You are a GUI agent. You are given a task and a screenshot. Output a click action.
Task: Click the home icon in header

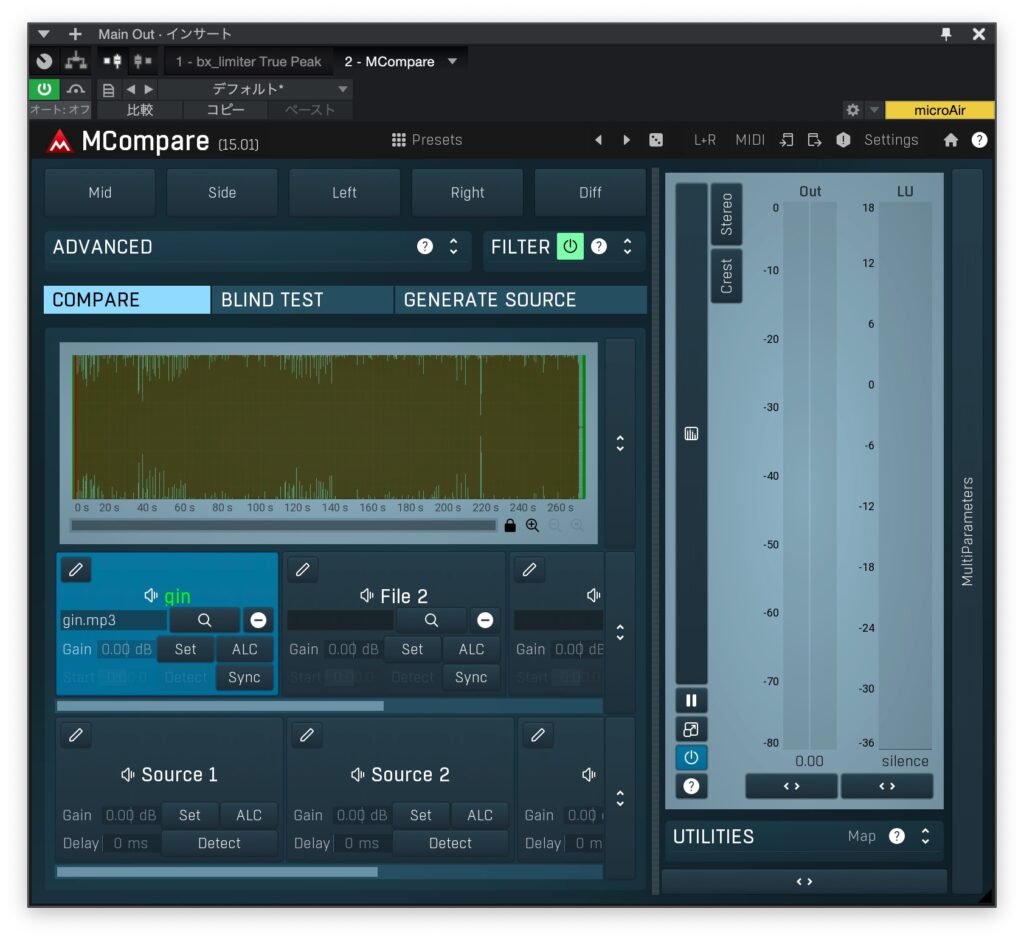click(x=950, y=140)
